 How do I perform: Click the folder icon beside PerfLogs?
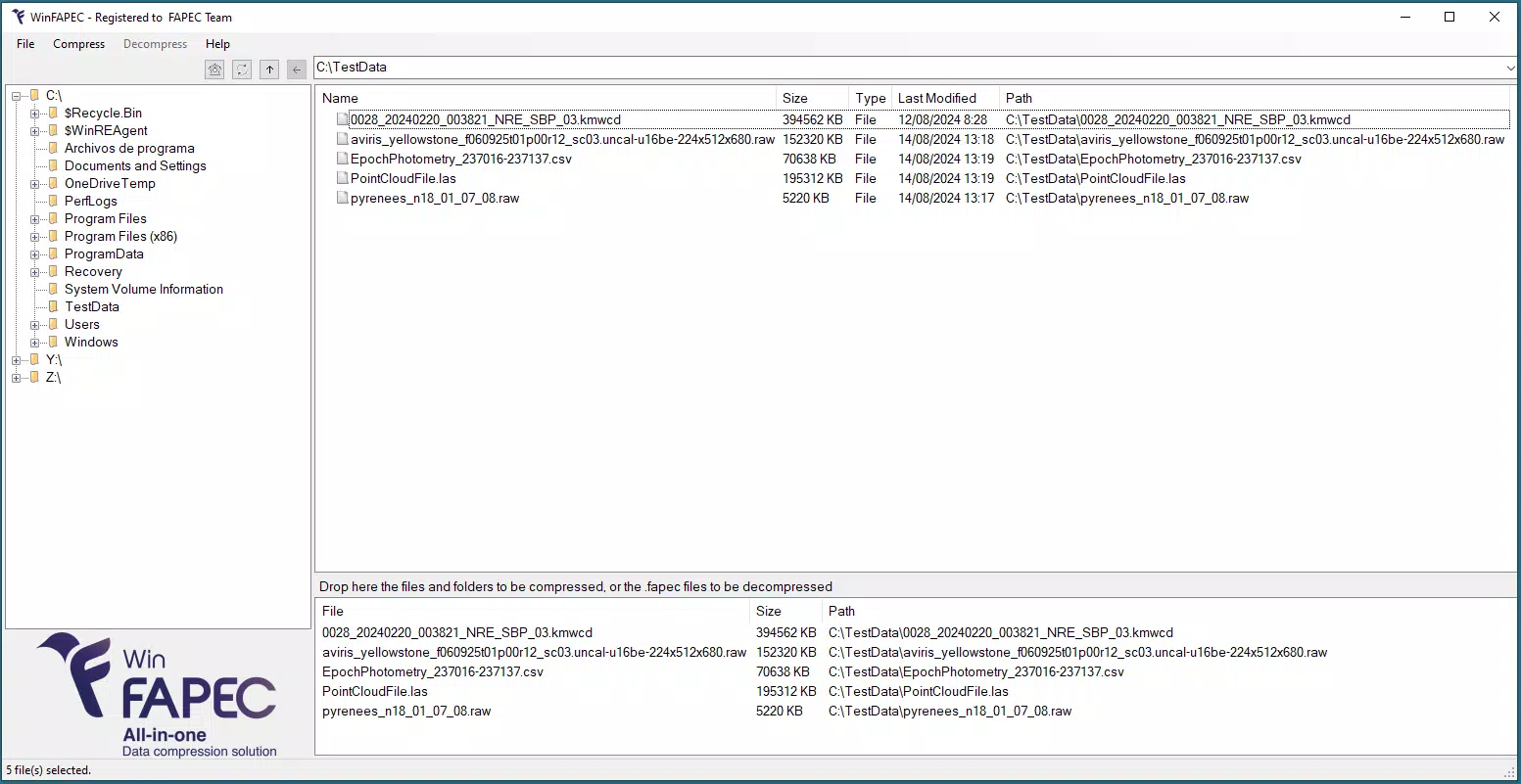(54, 201)
